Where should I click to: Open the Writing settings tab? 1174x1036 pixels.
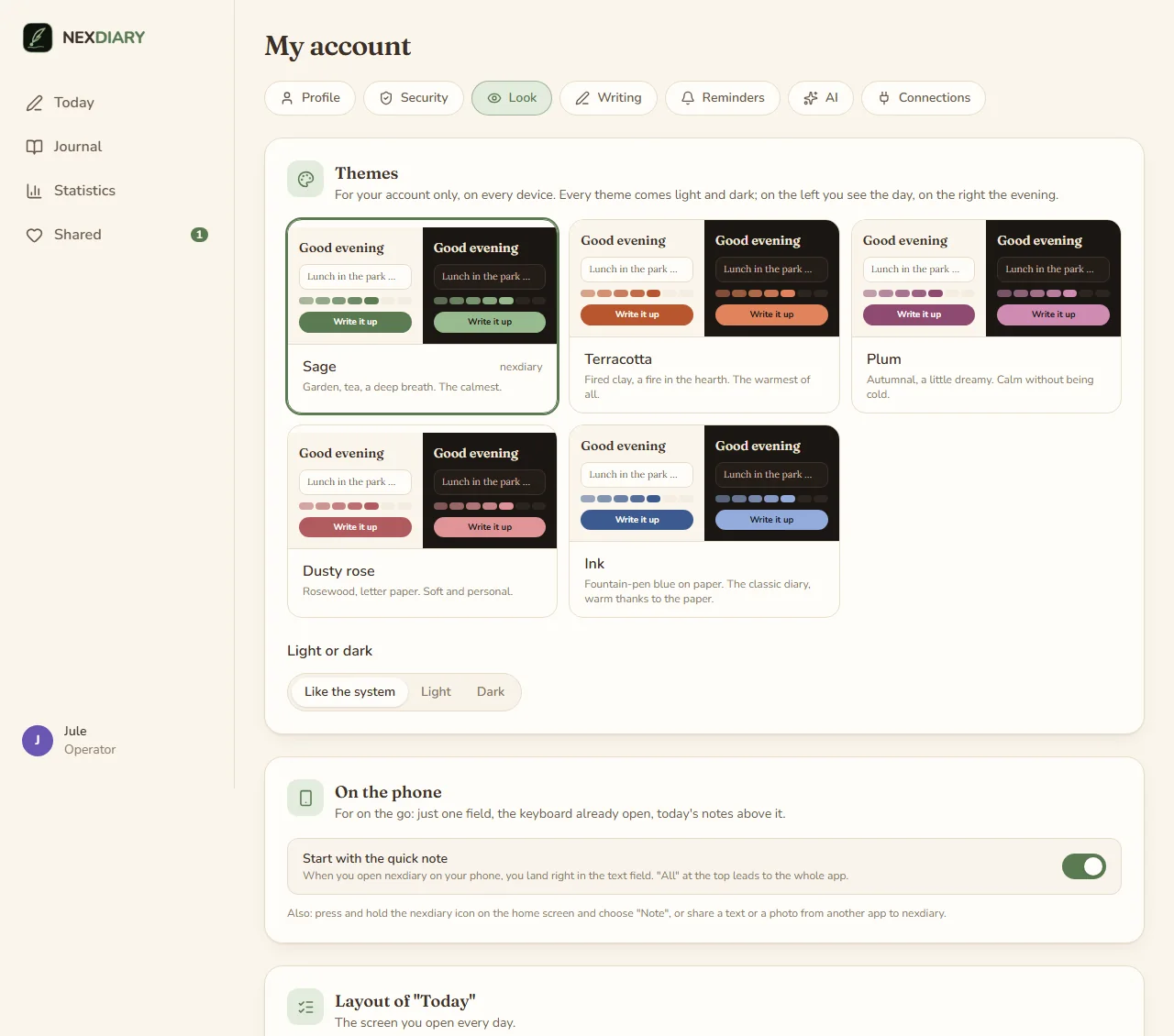click(609, 98)
